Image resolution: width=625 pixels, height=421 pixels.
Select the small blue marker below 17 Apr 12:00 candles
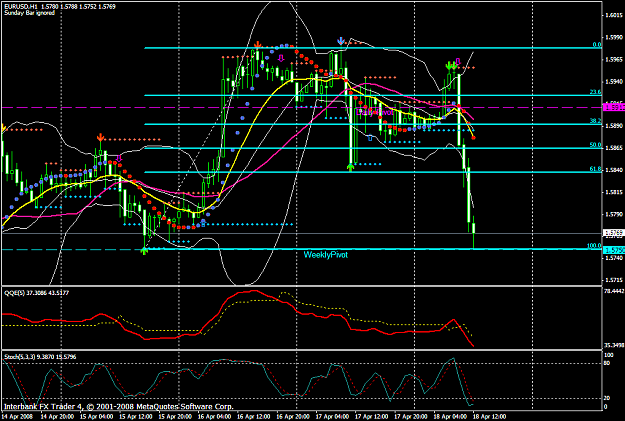pyautogui.click(x=370, y=138)
